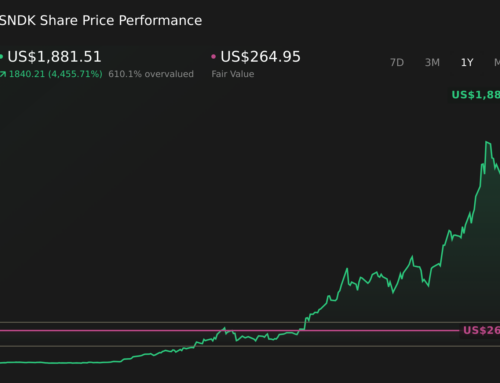Select the 7D time range
This screenshot has height=383, width=500.
pyautogui.click(x=397, y=62)
